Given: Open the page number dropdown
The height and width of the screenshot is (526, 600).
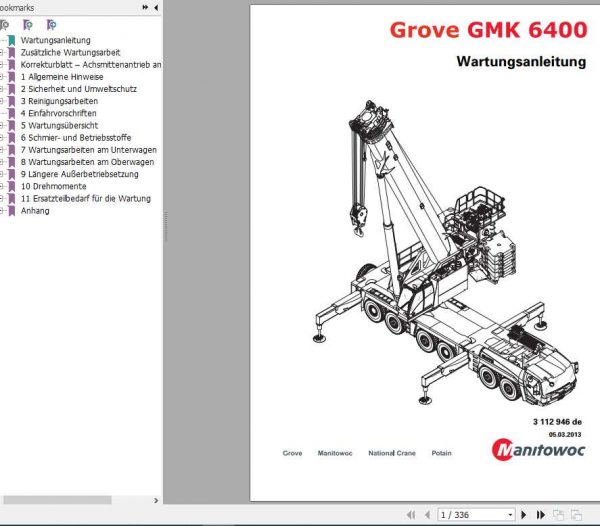Looking at the screenshot, I should [510, 515].
